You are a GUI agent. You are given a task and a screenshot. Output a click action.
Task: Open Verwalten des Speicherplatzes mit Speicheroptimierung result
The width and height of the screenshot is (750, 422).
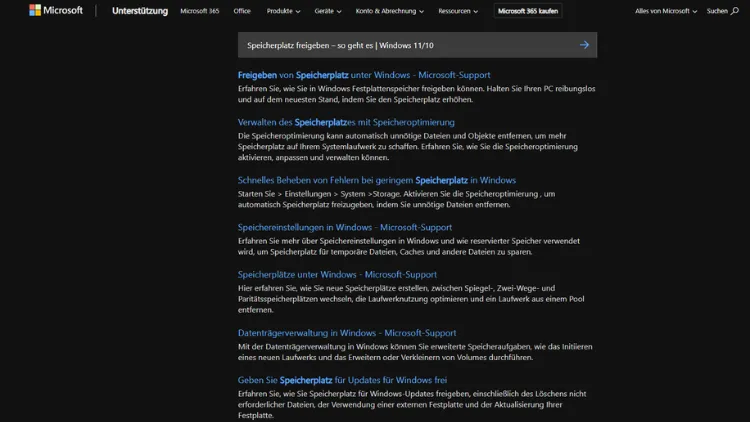pos(346,122)
